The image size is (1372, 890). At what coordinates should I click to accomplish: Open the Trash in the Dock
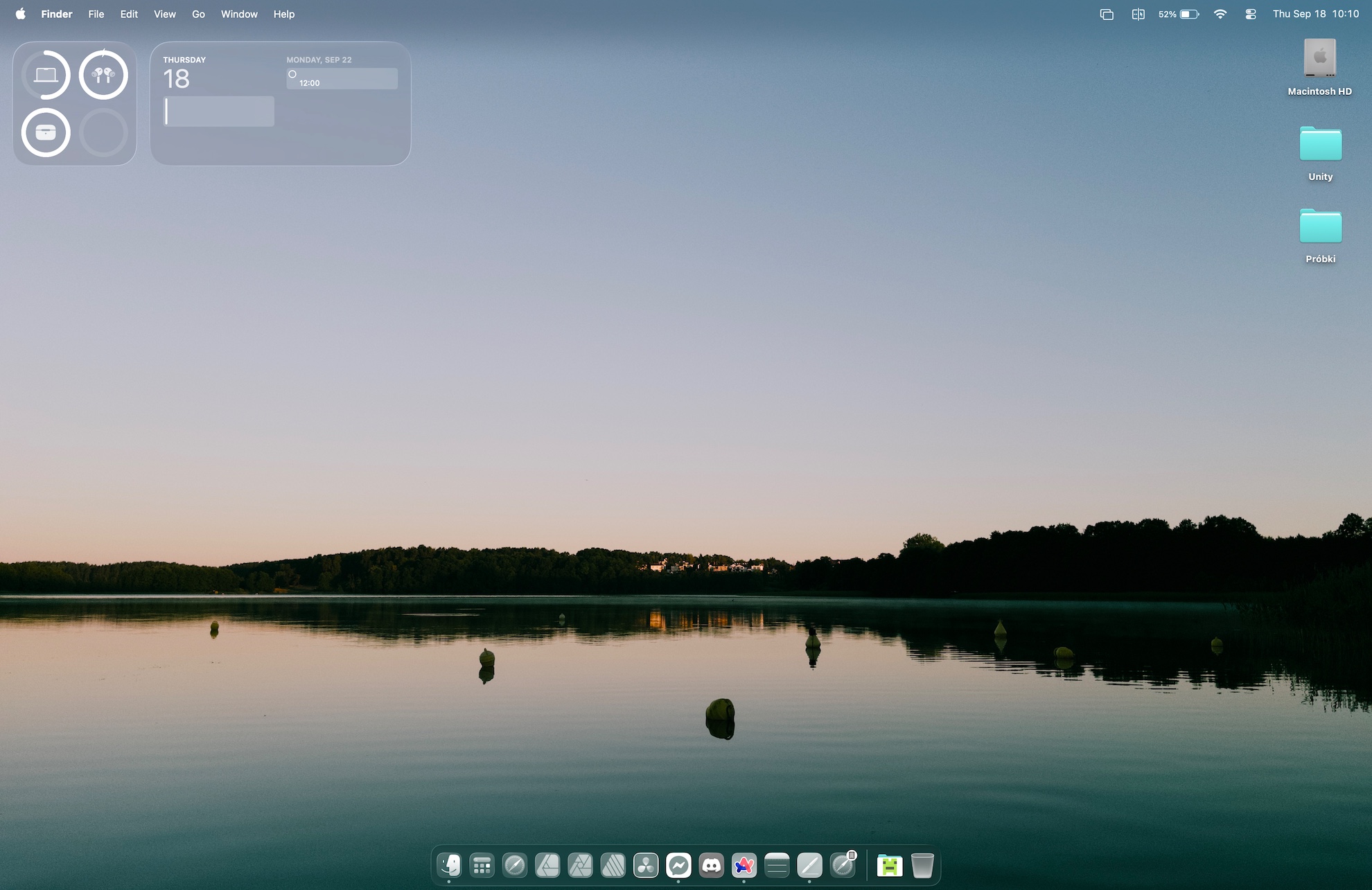922,865
